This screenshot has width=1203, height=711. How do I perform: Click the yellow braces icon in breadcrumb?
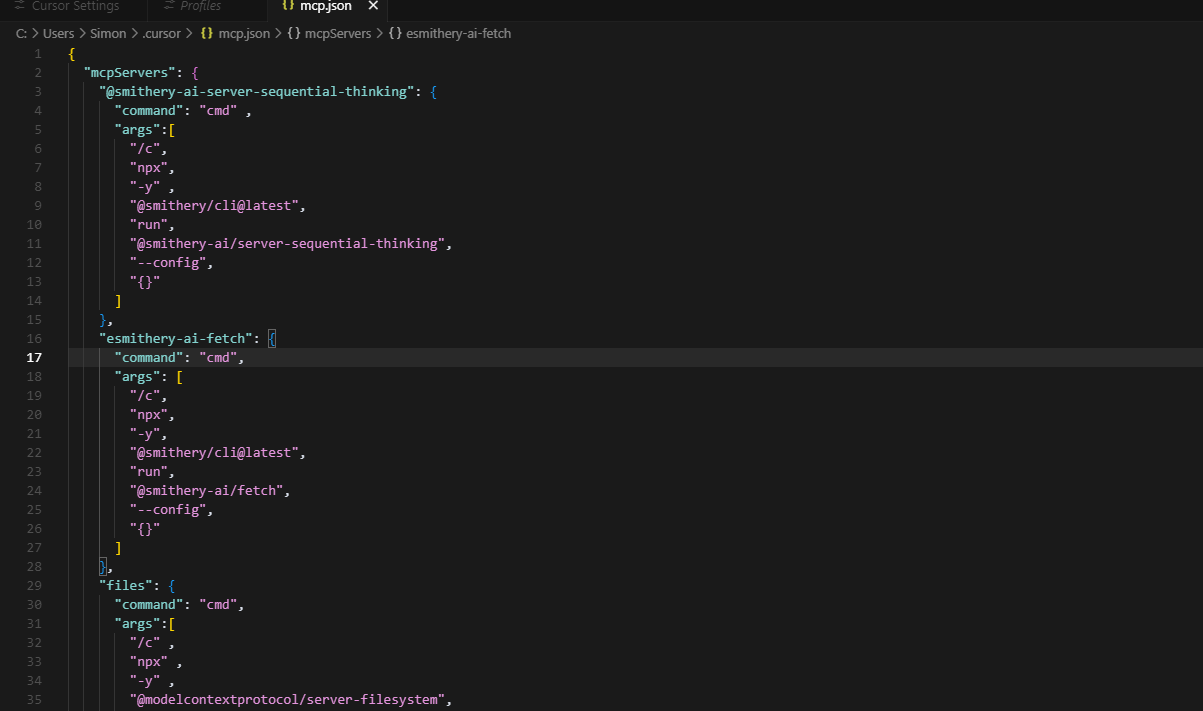click(x=207, y=33)
